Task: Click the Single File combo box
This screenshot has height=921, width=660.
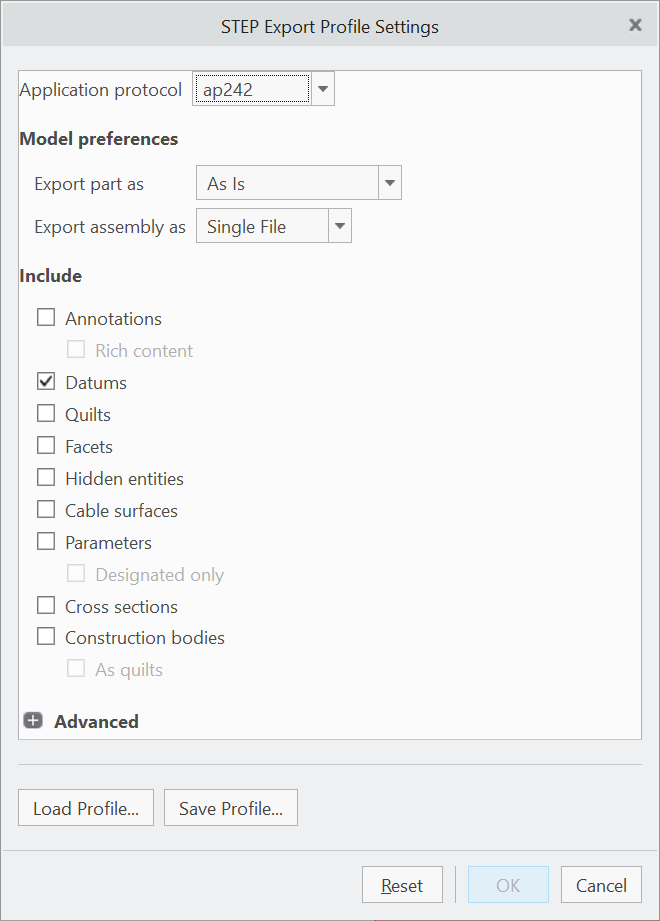Action: [262, 226]
